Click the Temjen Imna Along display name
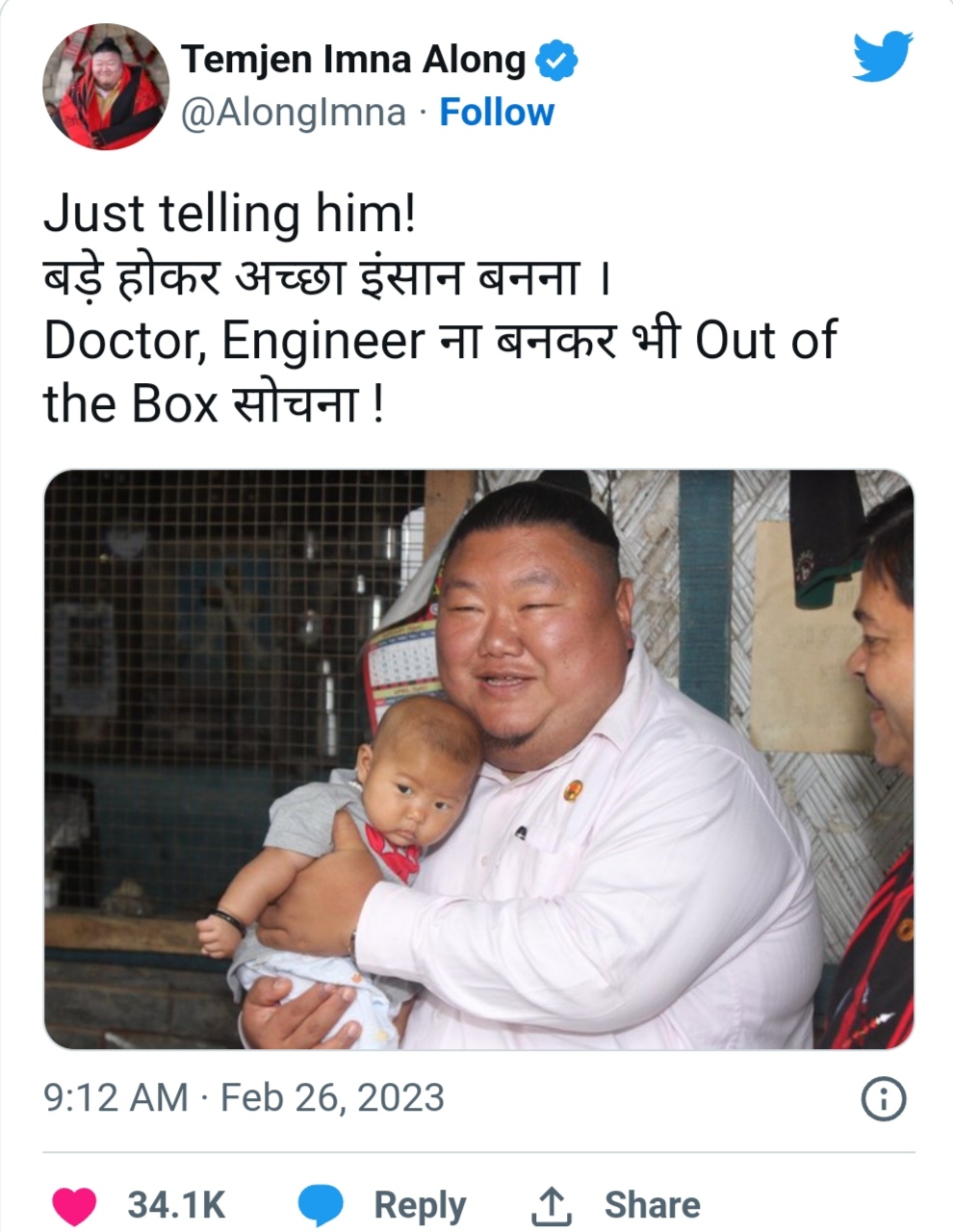The height and width of the screenshot is (1232, 953). 353,60
